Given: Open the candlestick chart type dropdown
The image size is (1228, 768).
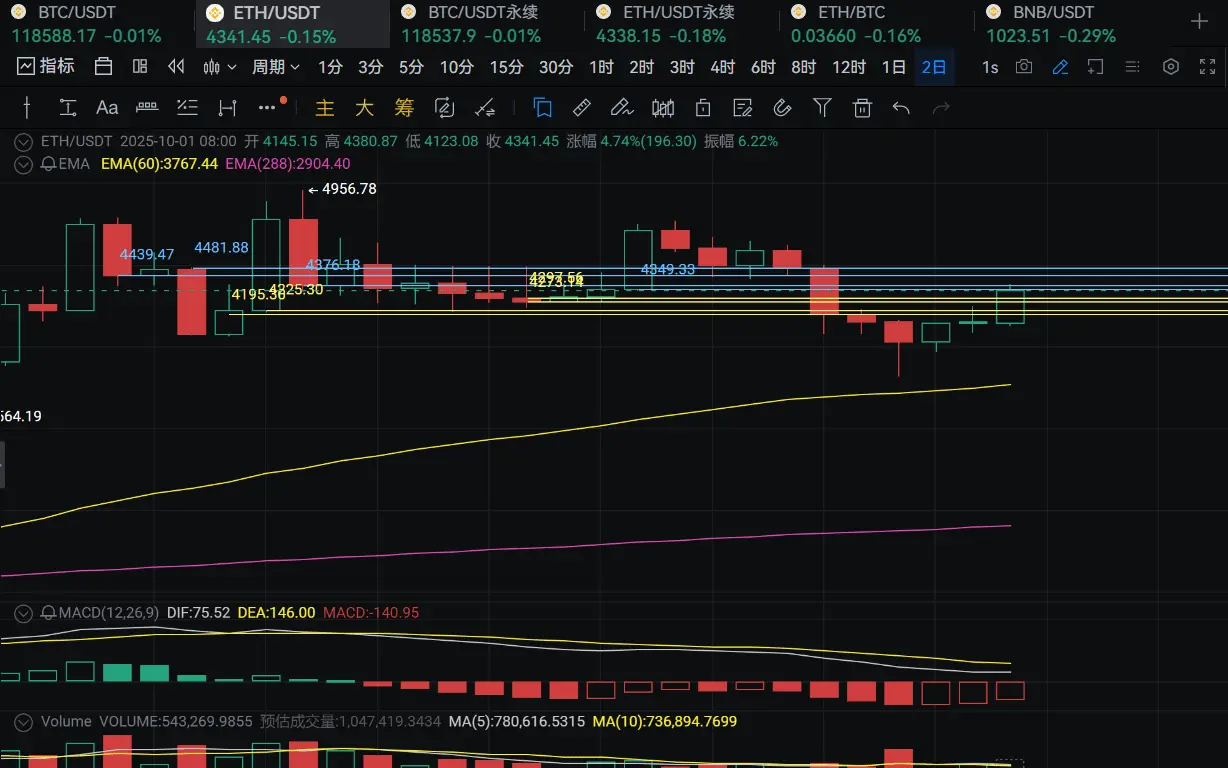Looking at the screenshot, I should [219, 67].
